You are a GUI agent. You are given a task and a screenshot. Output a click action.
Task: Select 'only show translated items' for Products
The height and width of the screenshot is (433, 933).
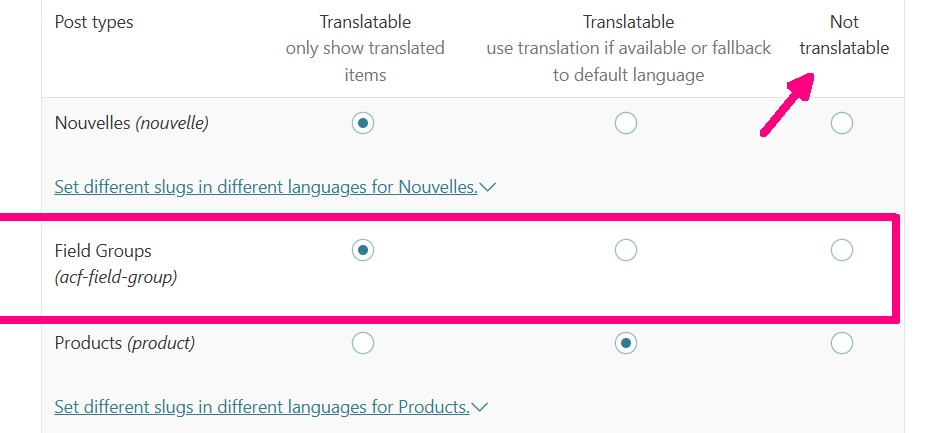363,343
